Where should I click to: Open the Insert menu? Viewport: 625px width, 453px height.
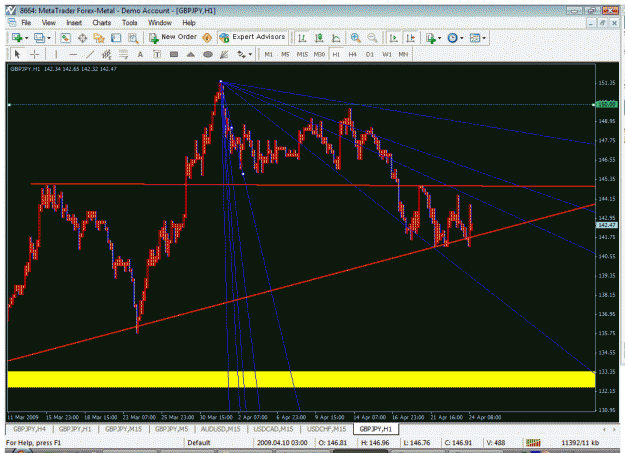point(74,23)
